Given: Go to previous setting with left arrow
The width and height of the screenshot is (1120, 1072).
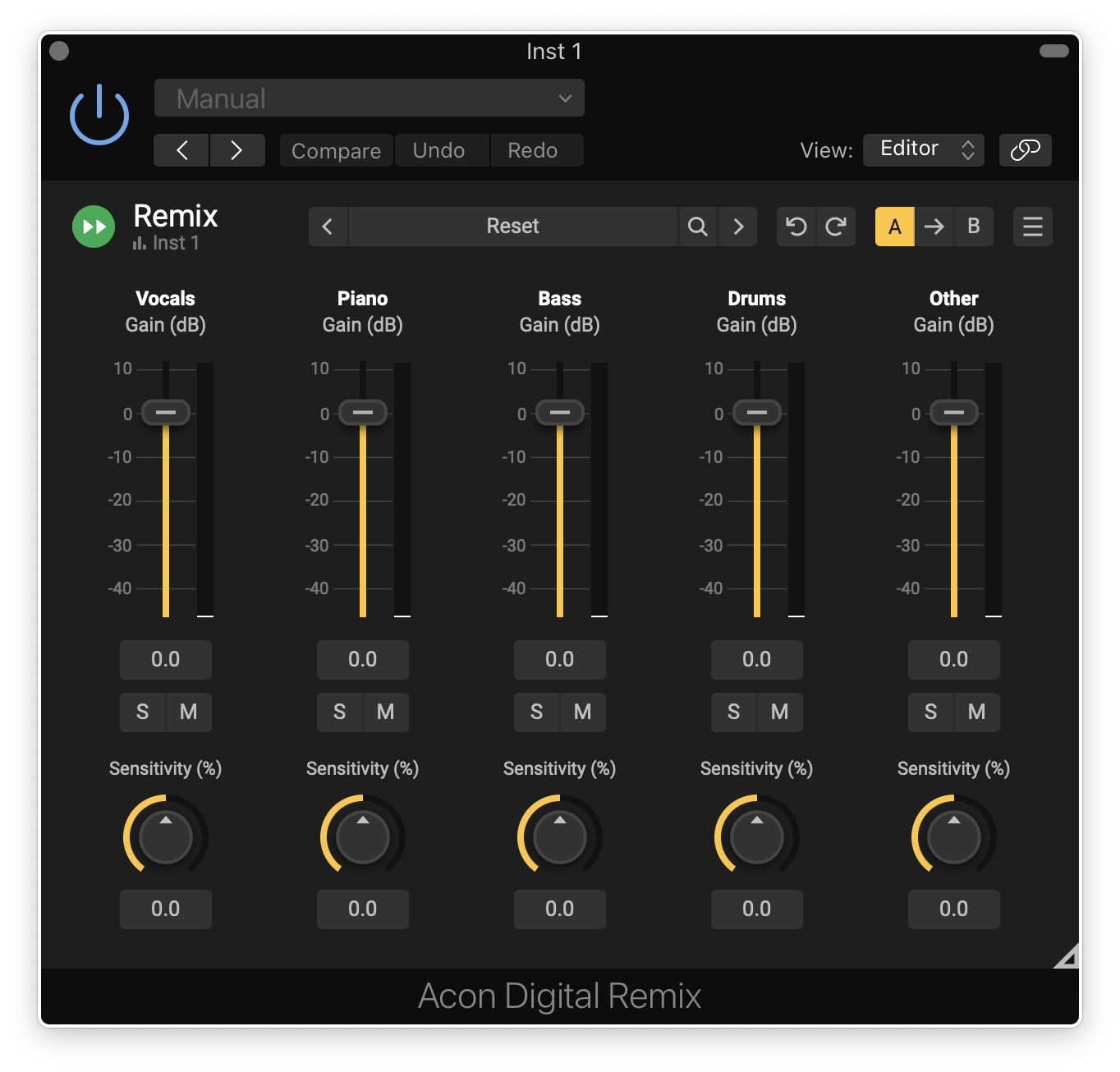Looking at the screenshot, I should tap(181, 150).
